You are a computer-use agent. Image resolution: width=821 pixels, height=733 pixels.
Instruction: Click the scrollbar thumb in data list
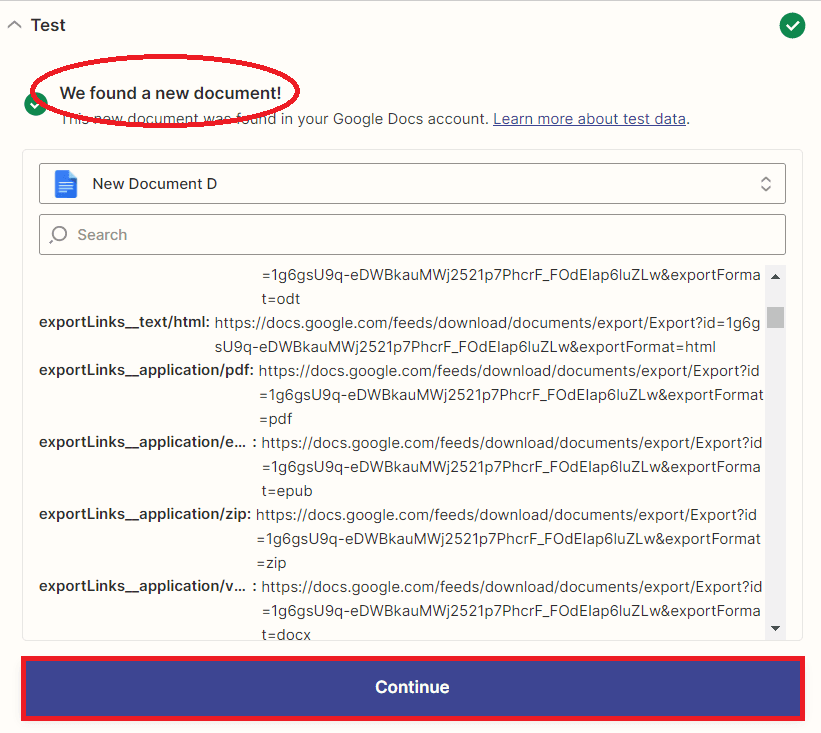pos(775,318)
